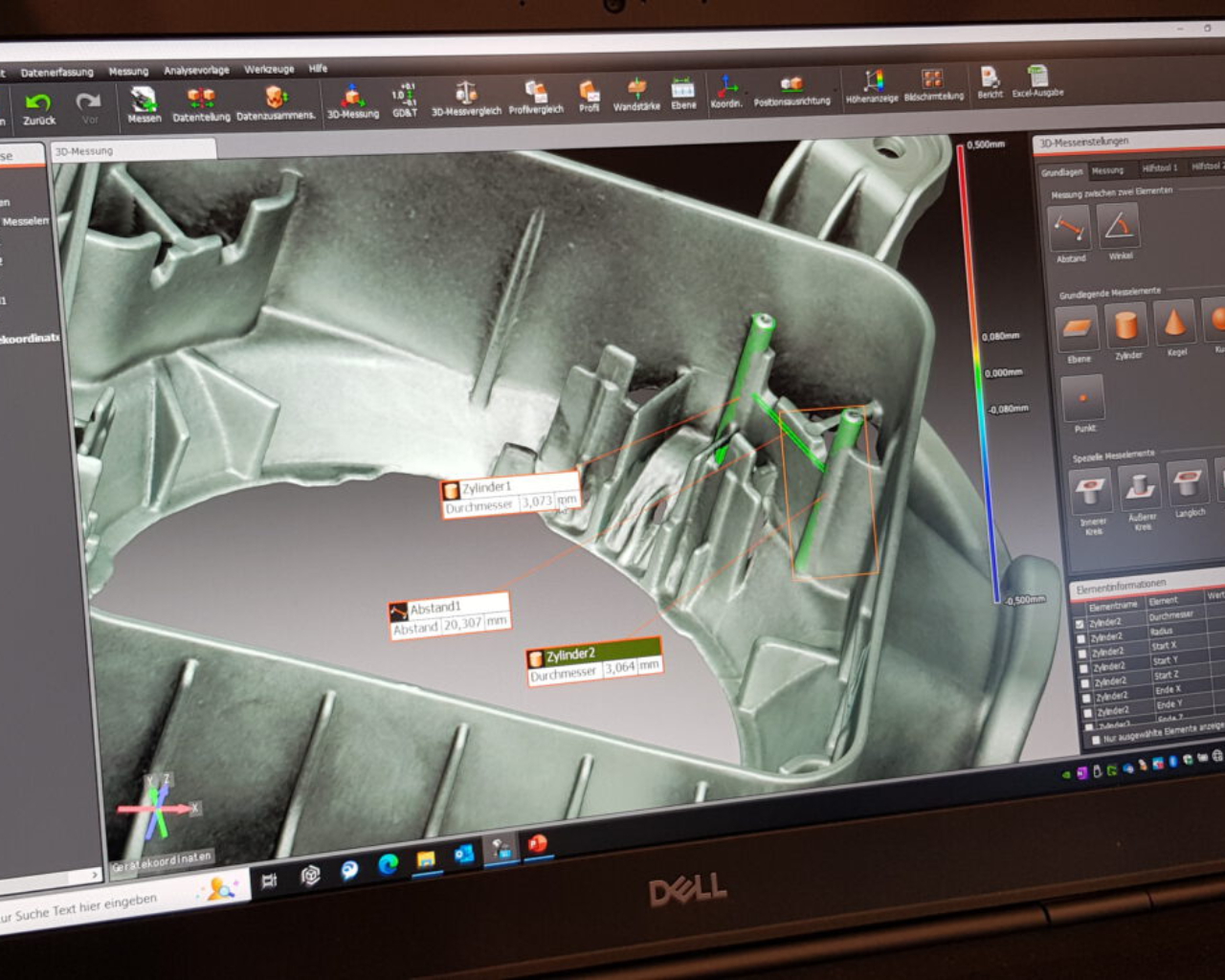1225x980 pixels.
Task: Toggle the Zylinder2 Start X checkbox
Action: [1082, 655]
